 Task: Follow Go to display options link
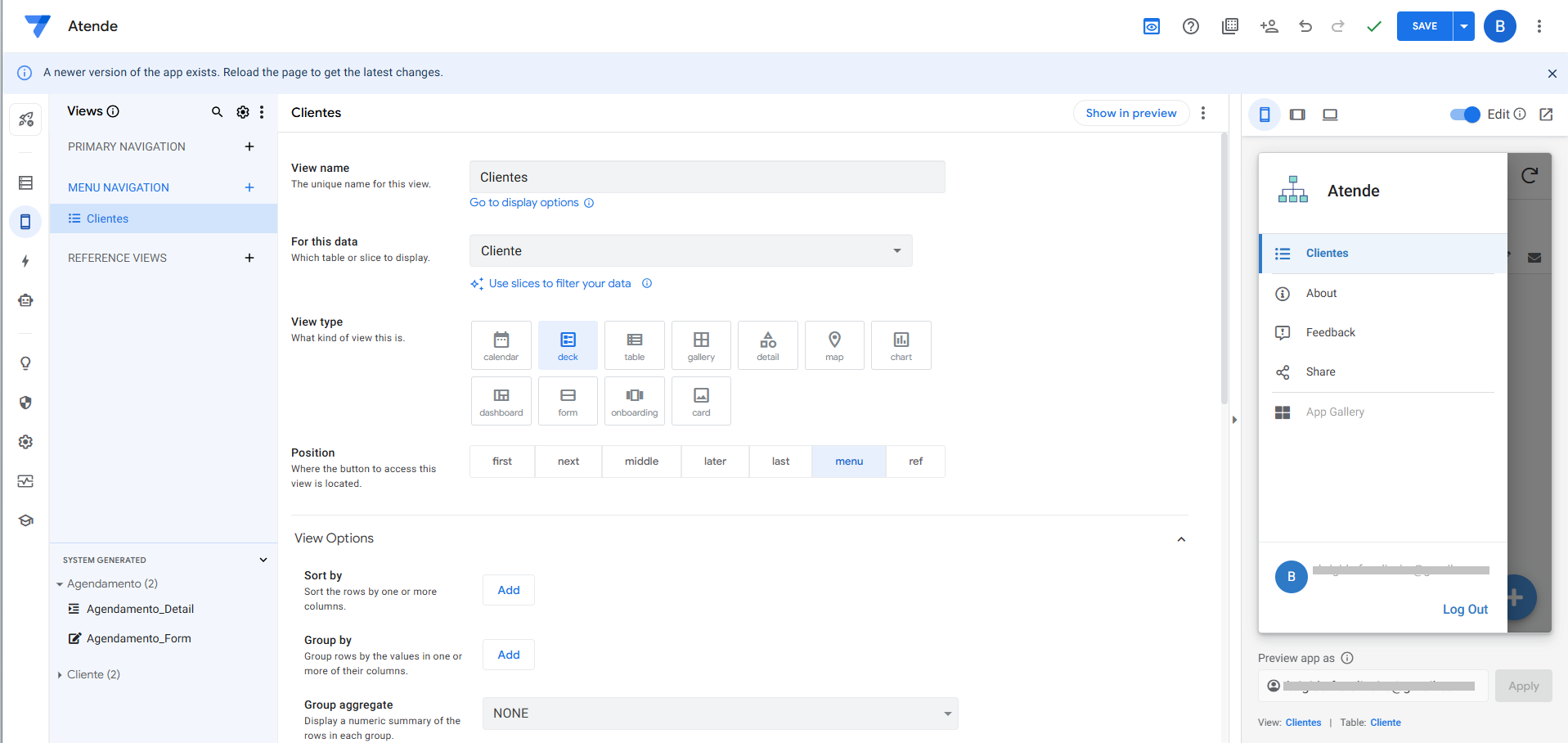click(x=523, y=203)
